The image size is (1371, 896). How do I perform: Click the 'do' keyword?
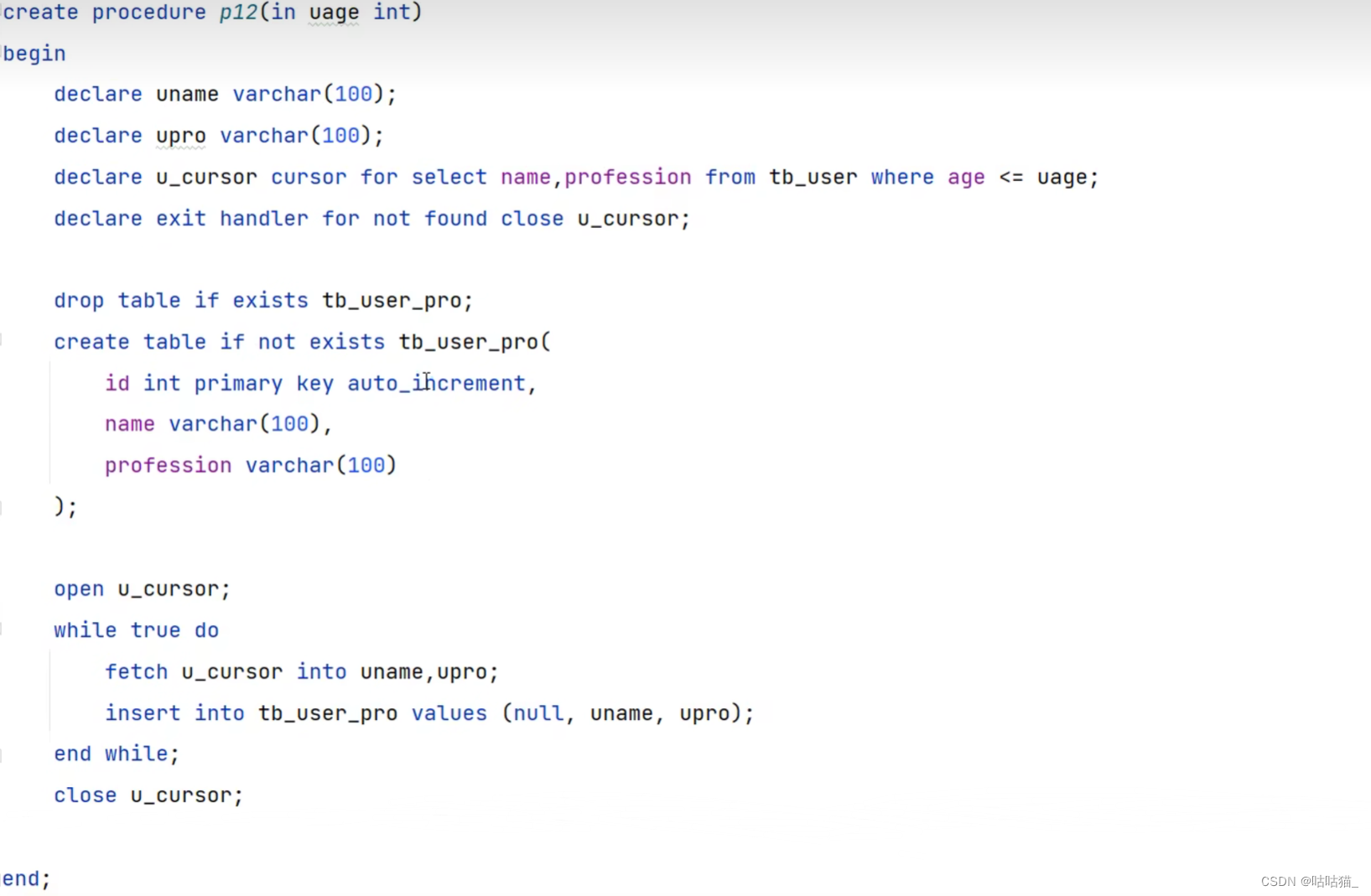[x=206, y=630]
